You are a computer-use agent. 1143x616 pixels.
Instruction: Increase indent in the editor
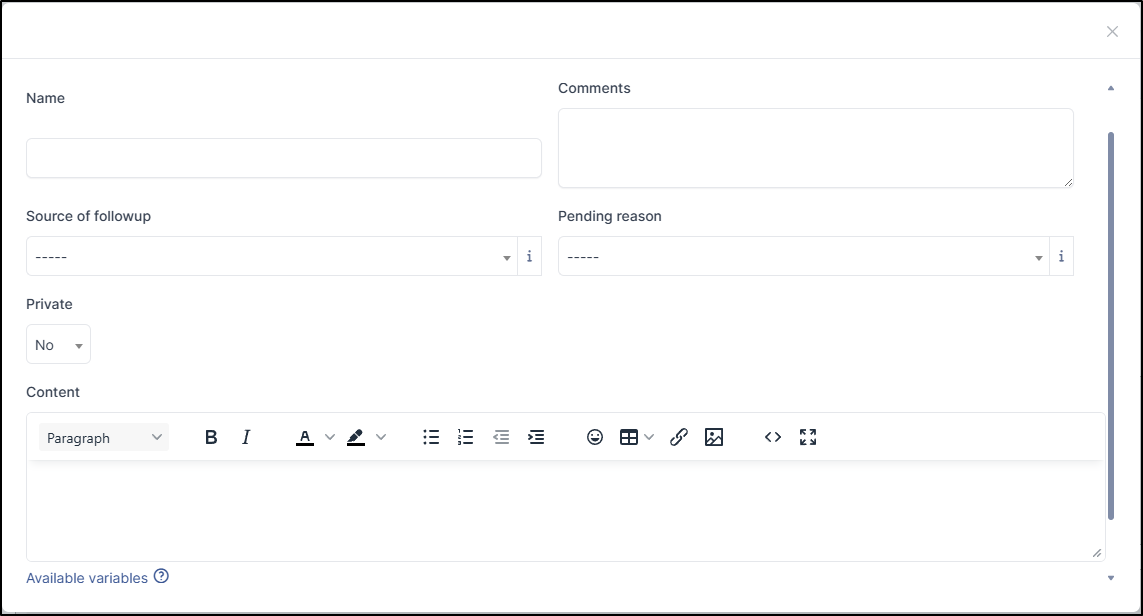pos(536,437)
